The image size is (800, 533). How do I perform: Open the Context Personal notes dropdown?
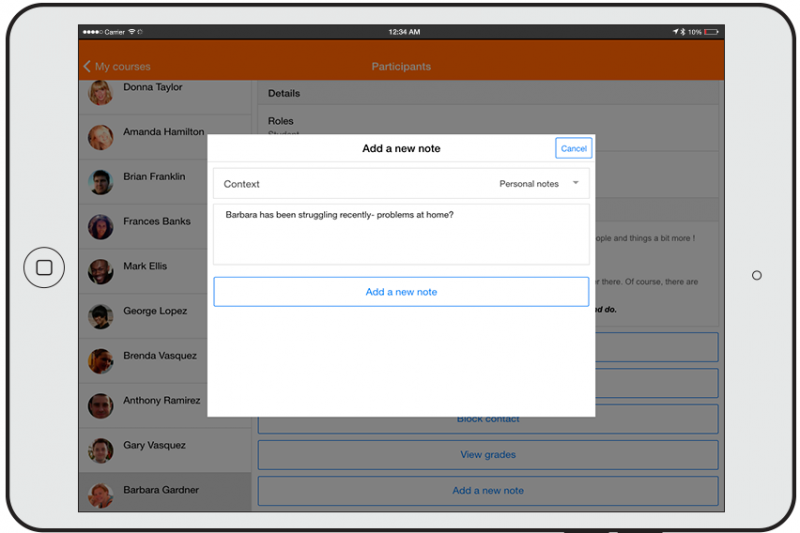tap(401, 184)
